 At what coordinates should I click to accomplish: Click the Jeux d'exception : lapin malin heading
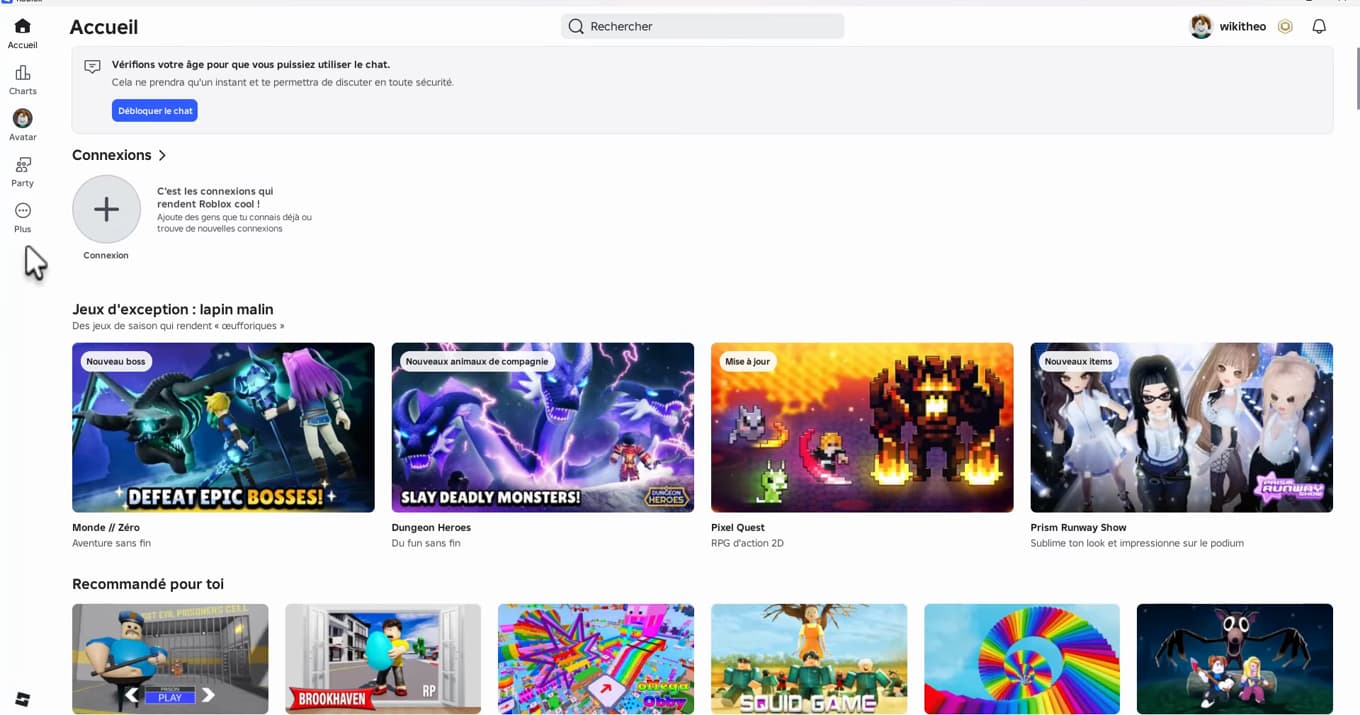pyautogui.click(x=172, y=310)
